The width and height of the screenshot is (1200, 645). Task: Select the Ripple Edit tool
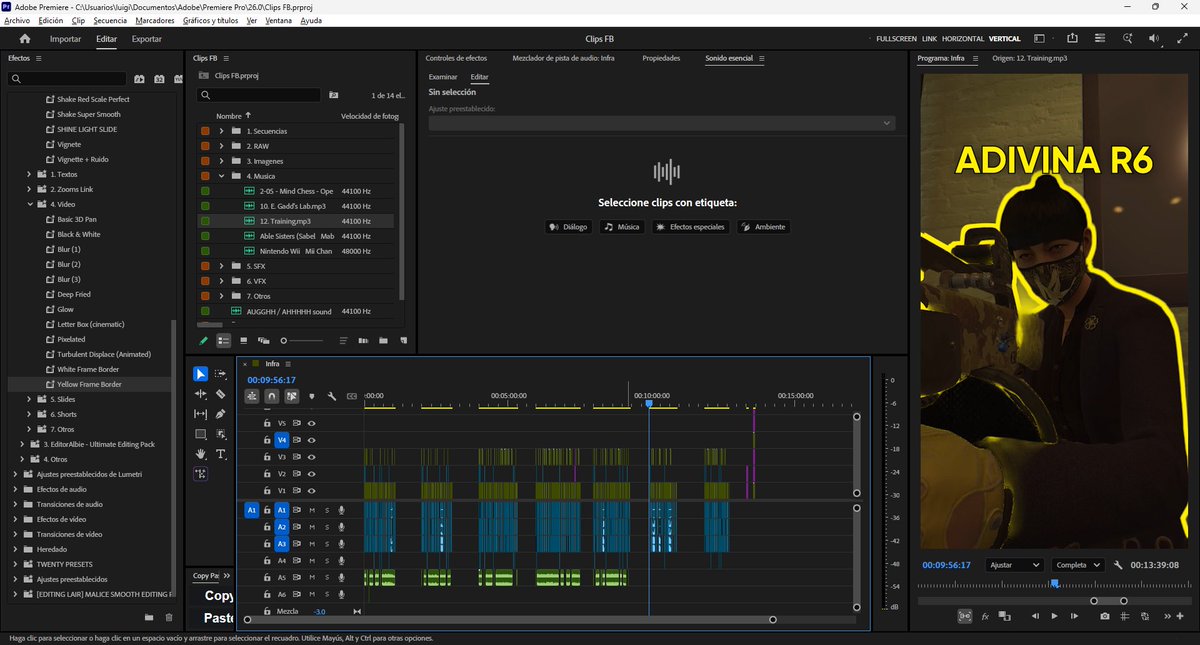[x=201, y=394]
